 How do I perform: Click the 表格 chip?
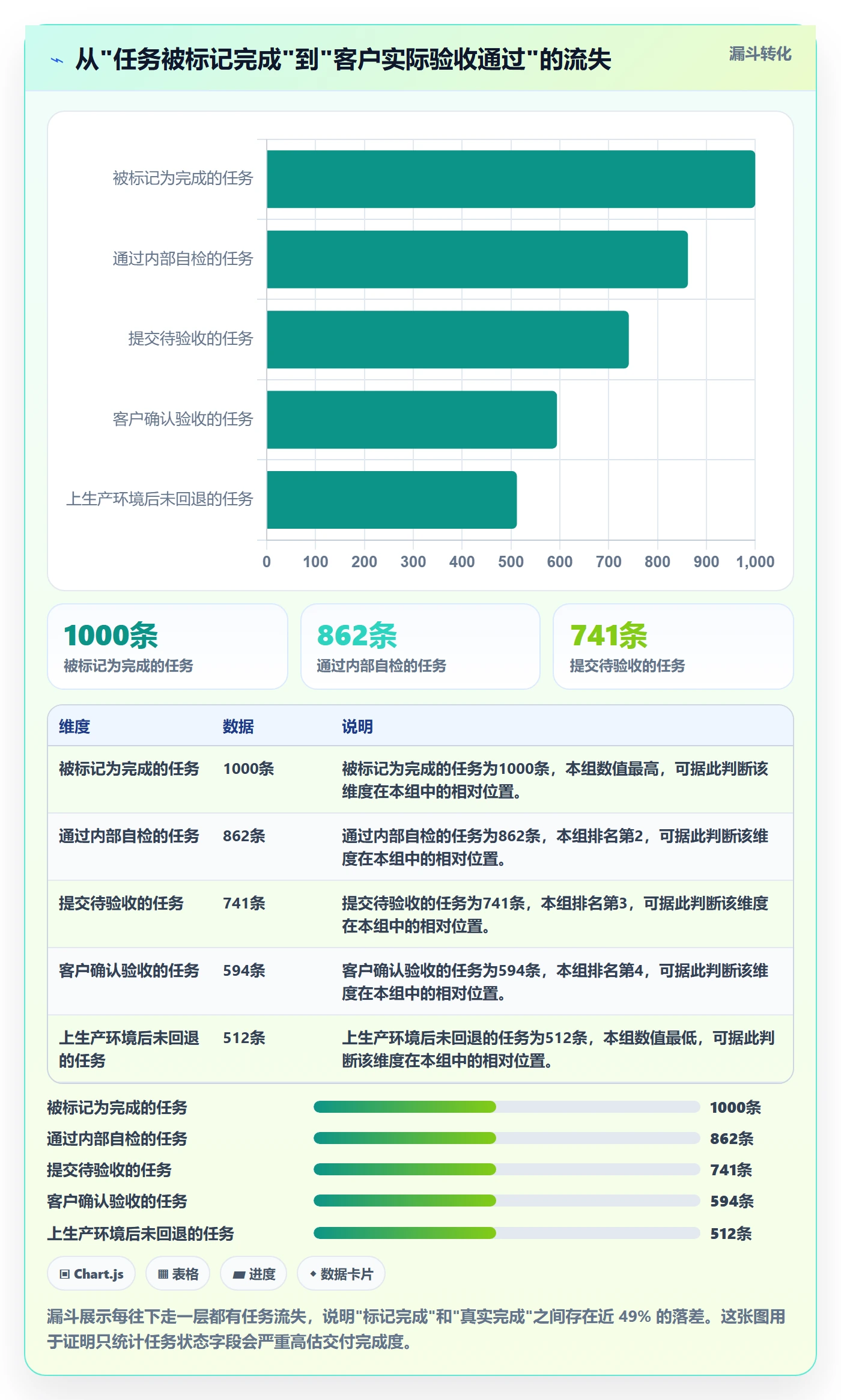[178, 1273]
